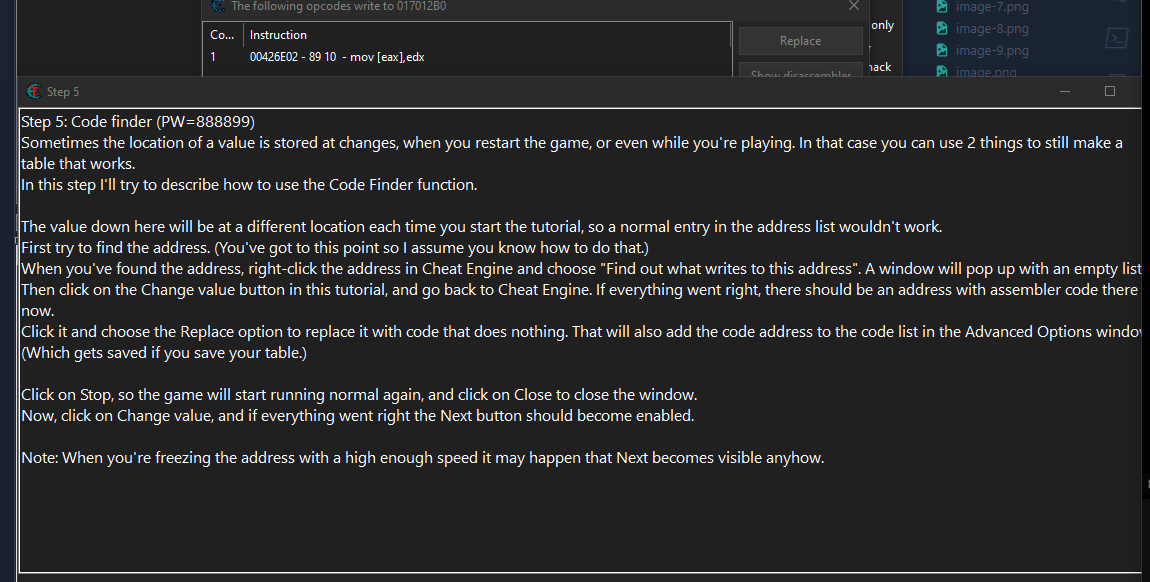Maximize the Step 5 tutorial window

tap(1109, 91)
